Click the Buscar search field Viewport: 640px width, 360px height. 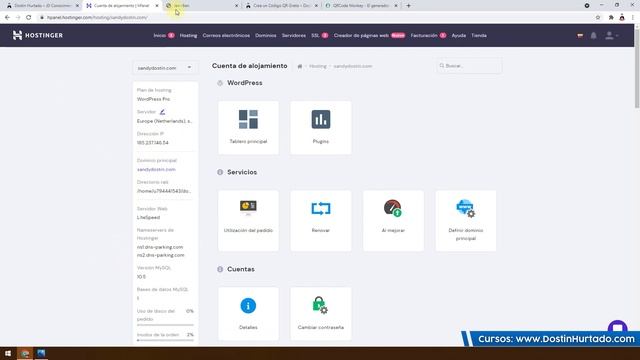[x=469, y=66]
